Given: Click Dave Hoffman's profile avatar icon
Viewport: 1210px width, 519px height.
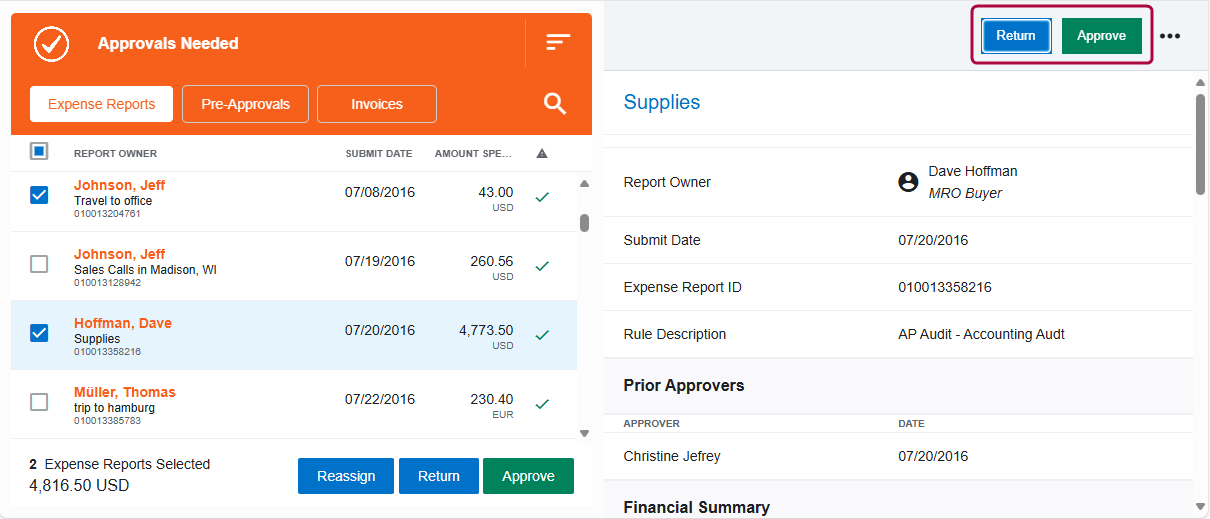Looking at the screenshot, I should 908,182.
